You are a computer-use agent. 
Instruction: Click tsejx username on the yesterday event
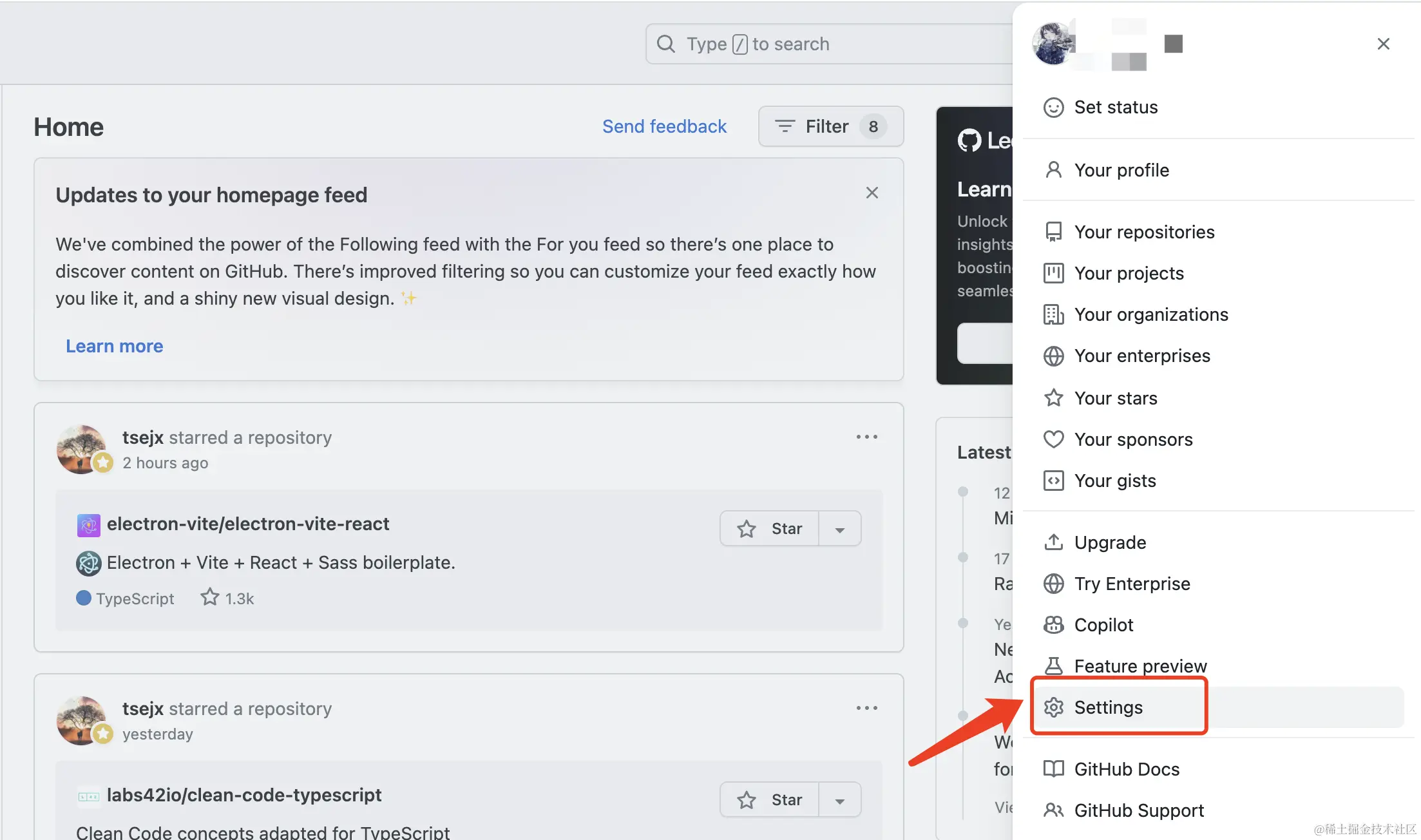[x=143, y=709]
